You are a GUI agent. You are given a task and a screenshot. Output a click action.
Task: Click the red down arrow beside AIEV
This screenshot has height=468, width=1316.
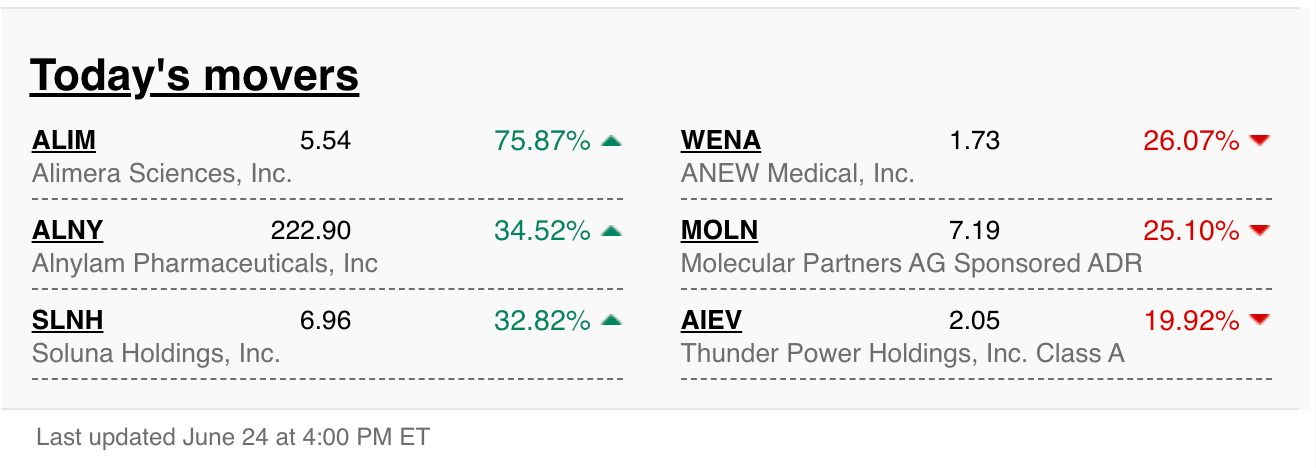tap(1260, 321)
